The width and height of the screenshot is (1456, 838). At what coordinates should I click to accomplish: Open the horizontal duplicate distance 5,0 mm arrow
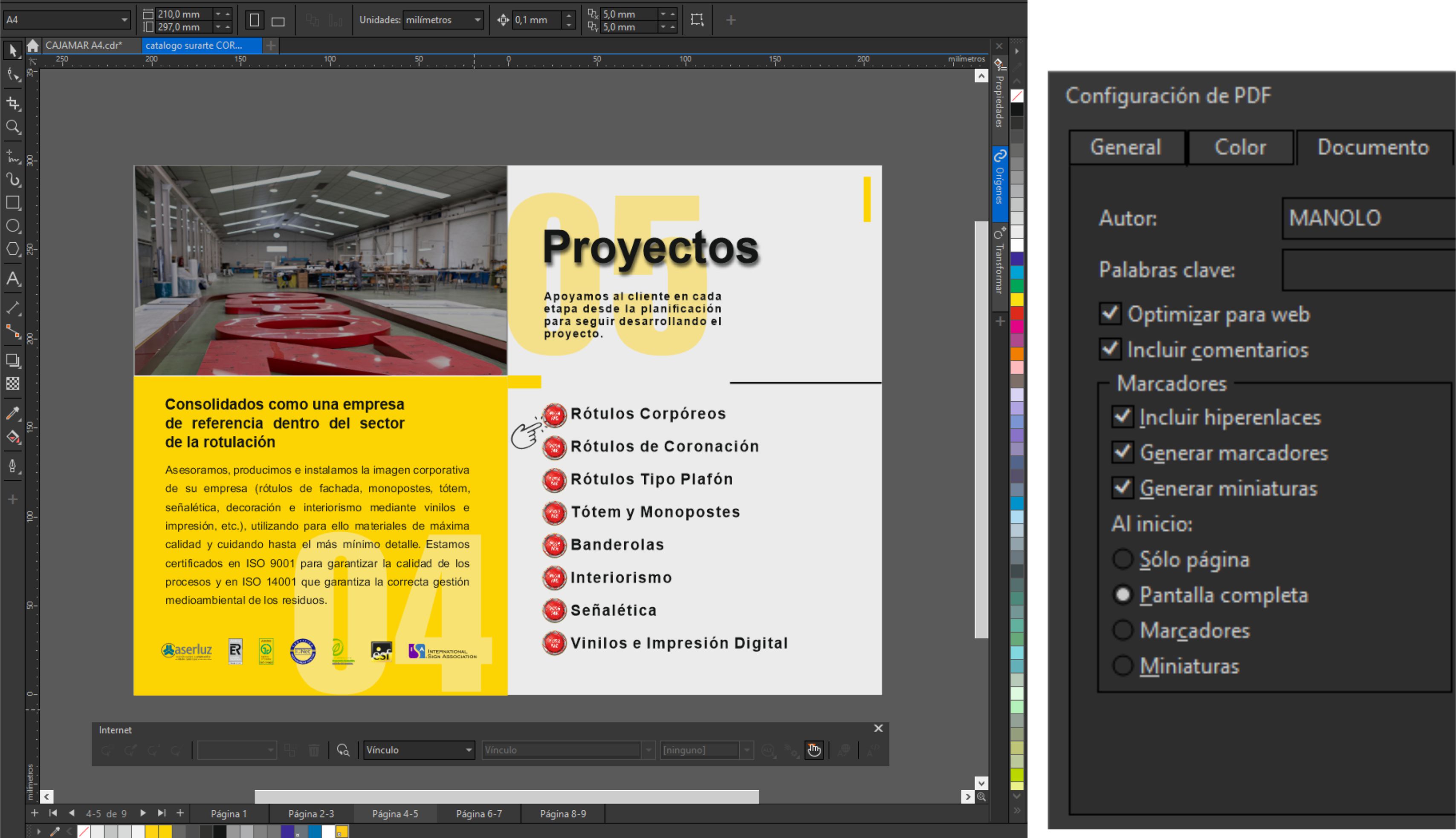663,14
